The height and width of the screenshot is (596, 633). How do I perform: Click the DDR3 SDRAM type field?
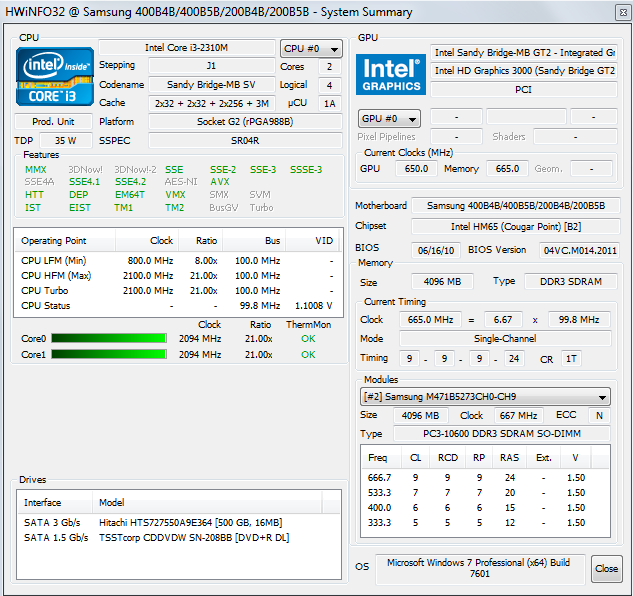coord(571,281)
